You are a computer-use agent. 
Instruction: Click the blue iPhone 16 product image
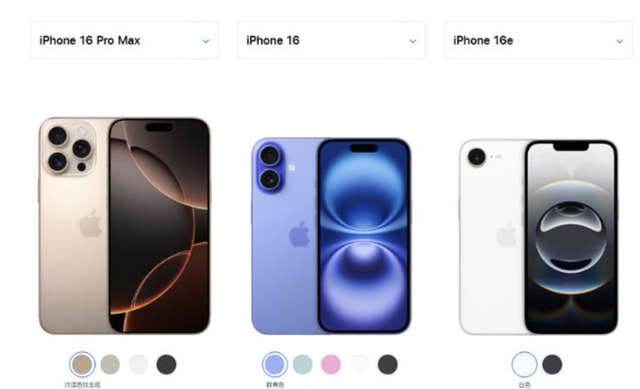pos(331,236)
